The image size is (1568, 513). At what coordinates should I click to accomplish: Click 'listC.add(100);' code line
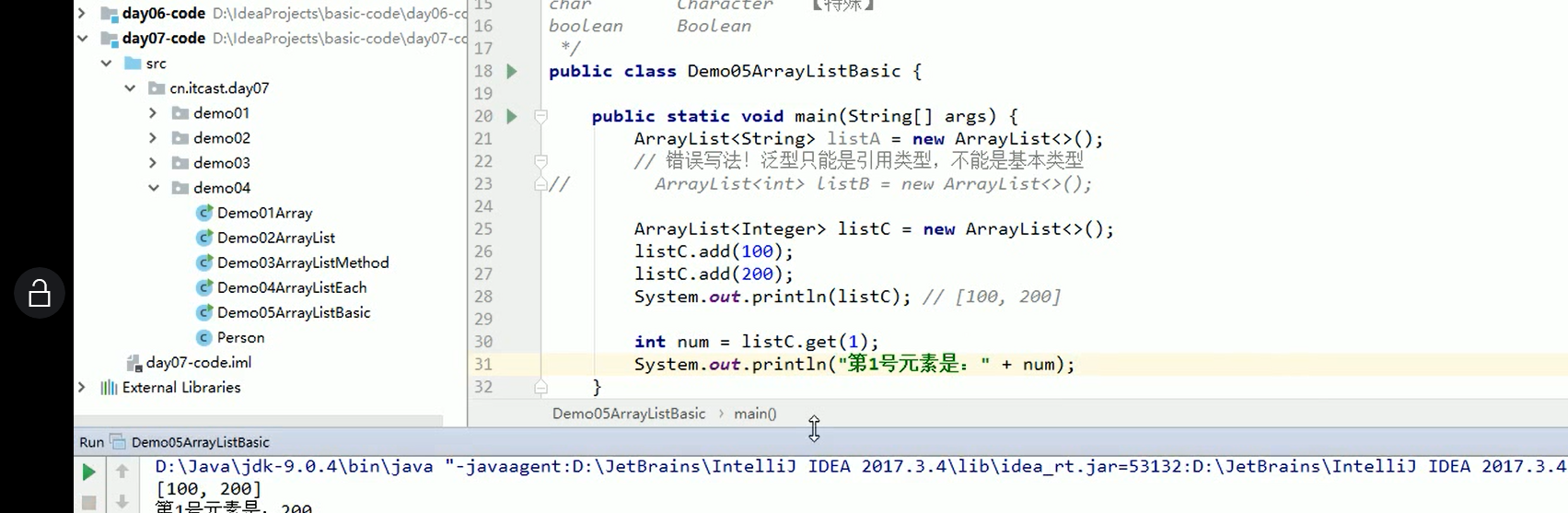(x=714, y=251)
